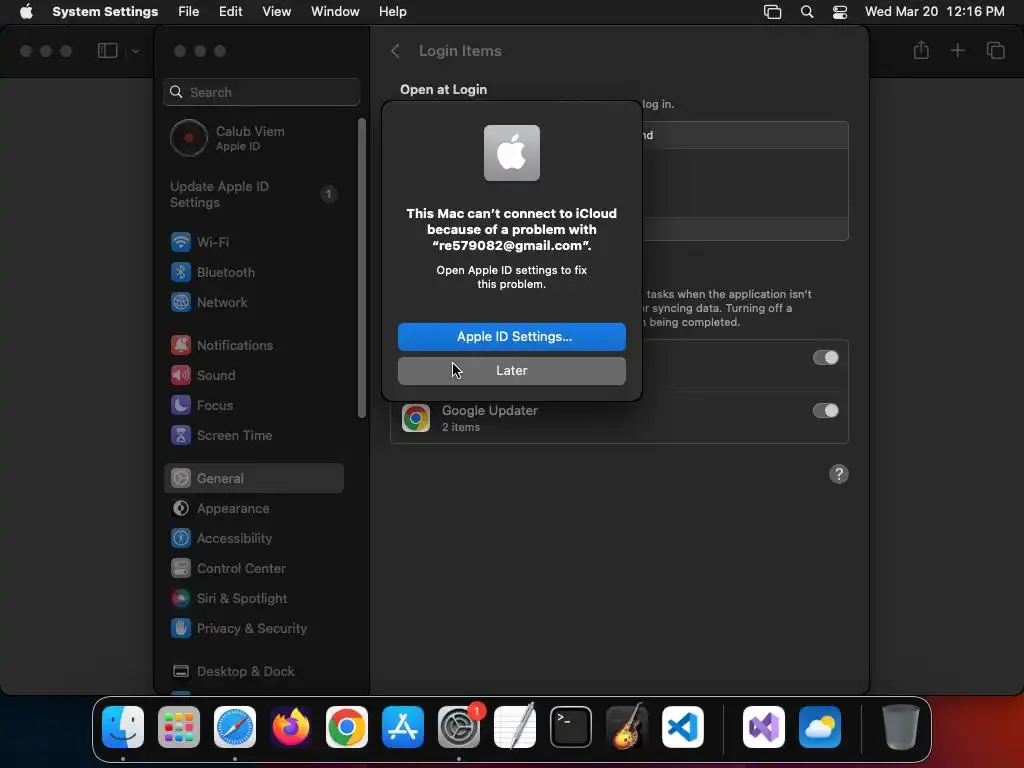Screen dimensions: 1024x768
Task: Open System Settings from the Dock
Action: click(x=458, y=727)
